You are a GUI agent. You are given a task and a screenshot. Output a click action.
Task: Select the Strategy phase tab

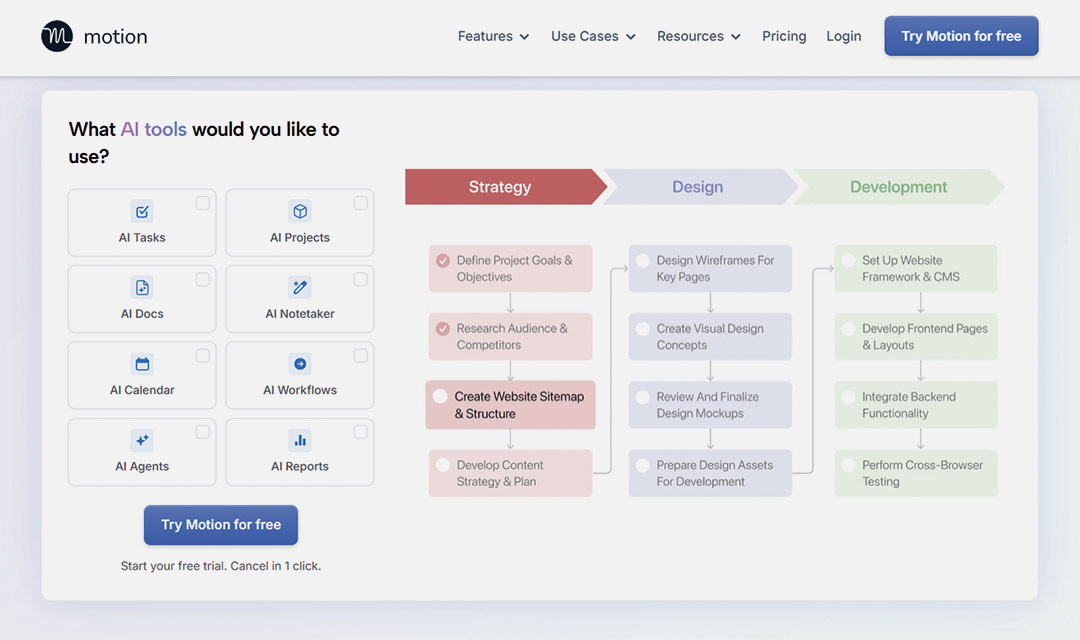pyautogui.click(x=500, y=187)
